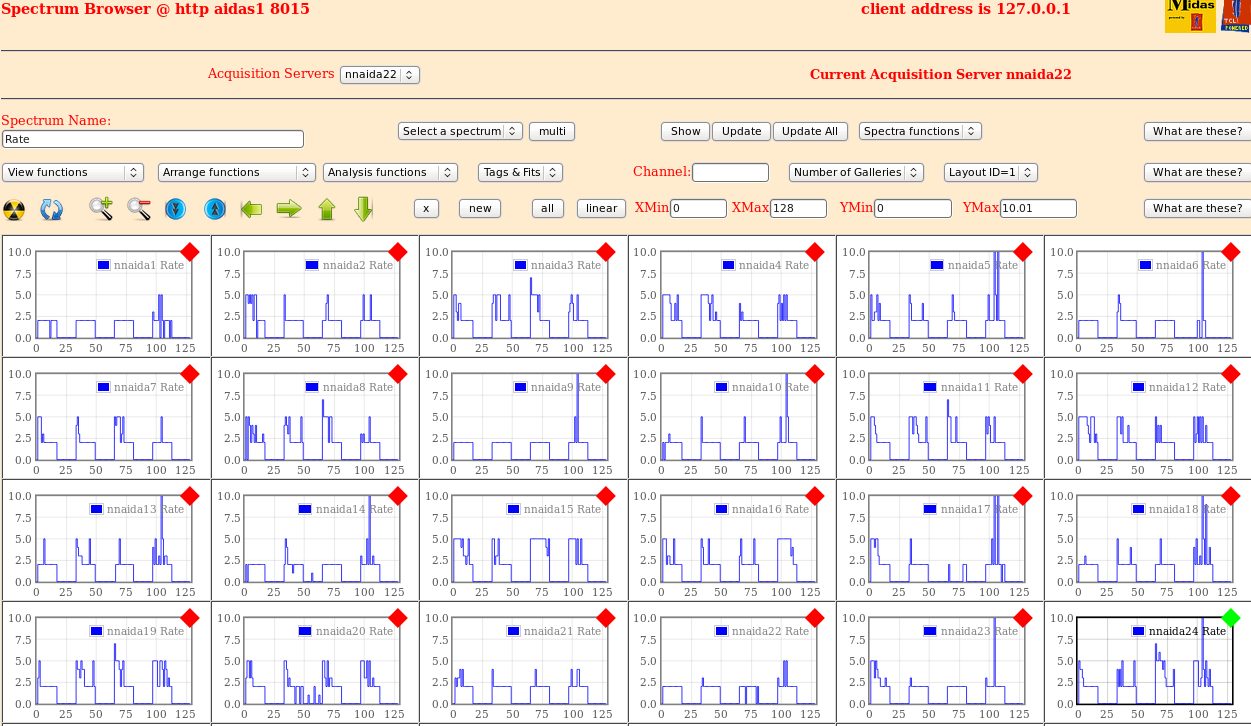
Task: Open the Number of Galleries dropdown
Action: [x=855, y=172]
